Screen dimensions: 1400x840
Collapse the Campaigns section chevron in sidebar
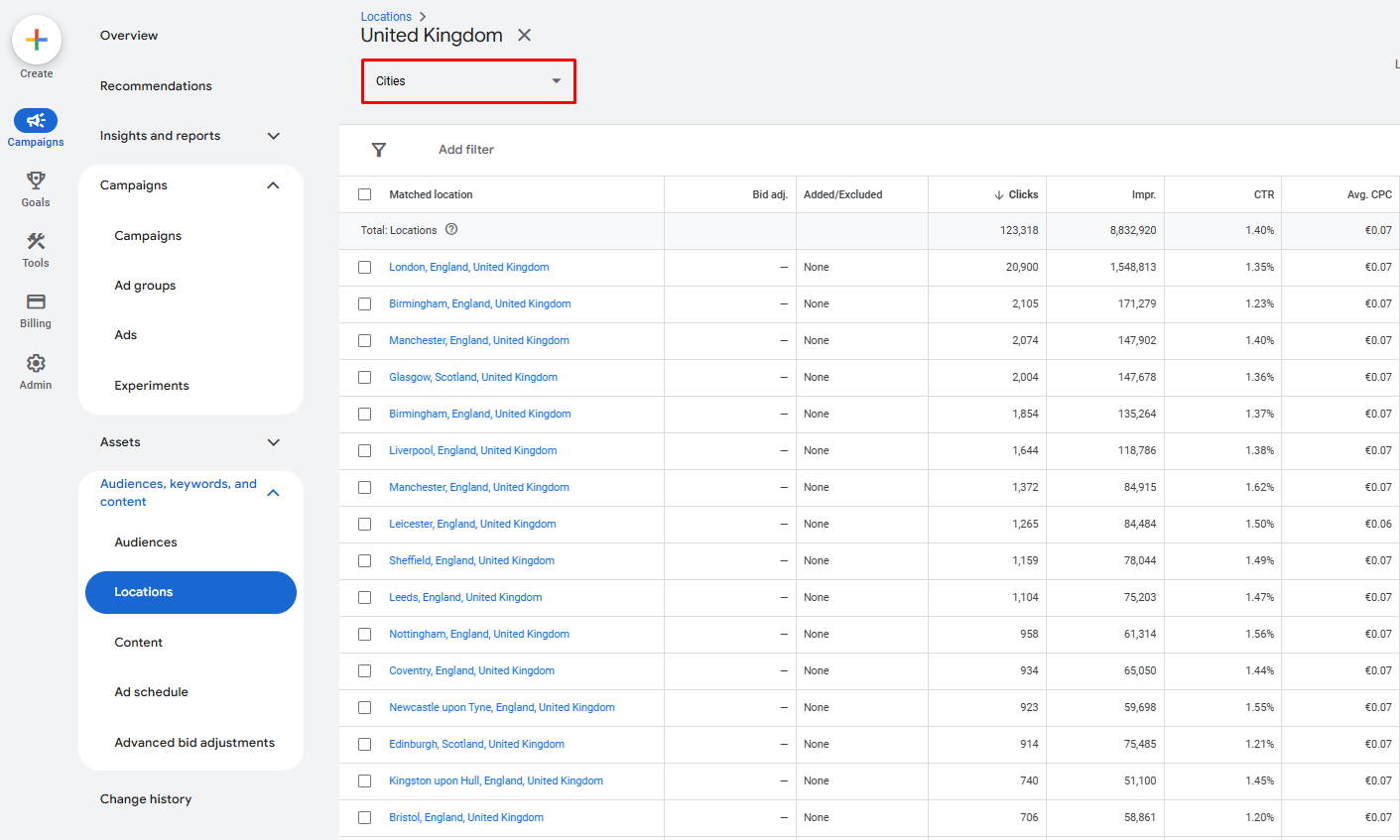tap(274, 185)
